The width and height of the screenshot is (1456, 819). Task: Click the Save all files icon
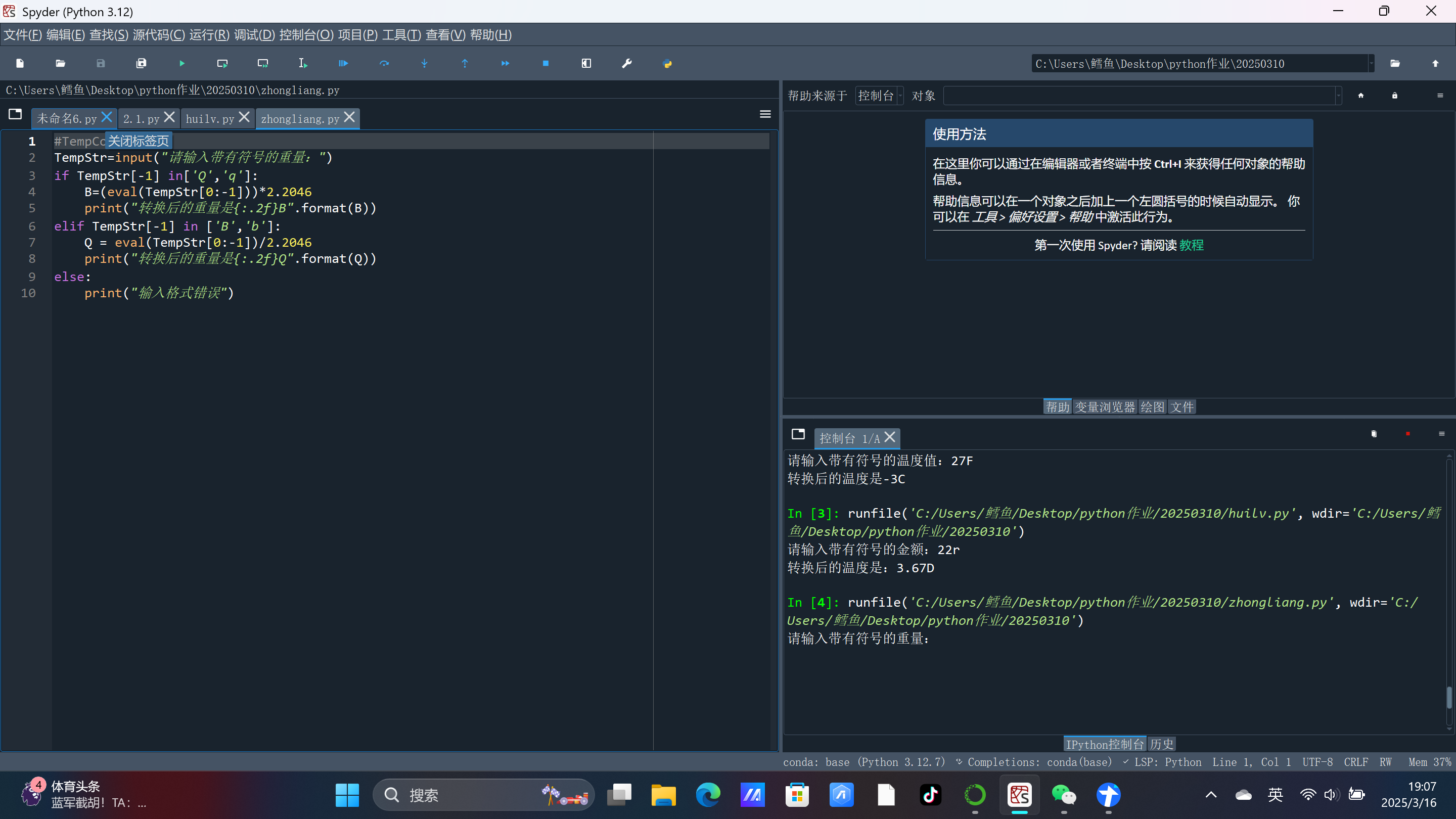142,63
